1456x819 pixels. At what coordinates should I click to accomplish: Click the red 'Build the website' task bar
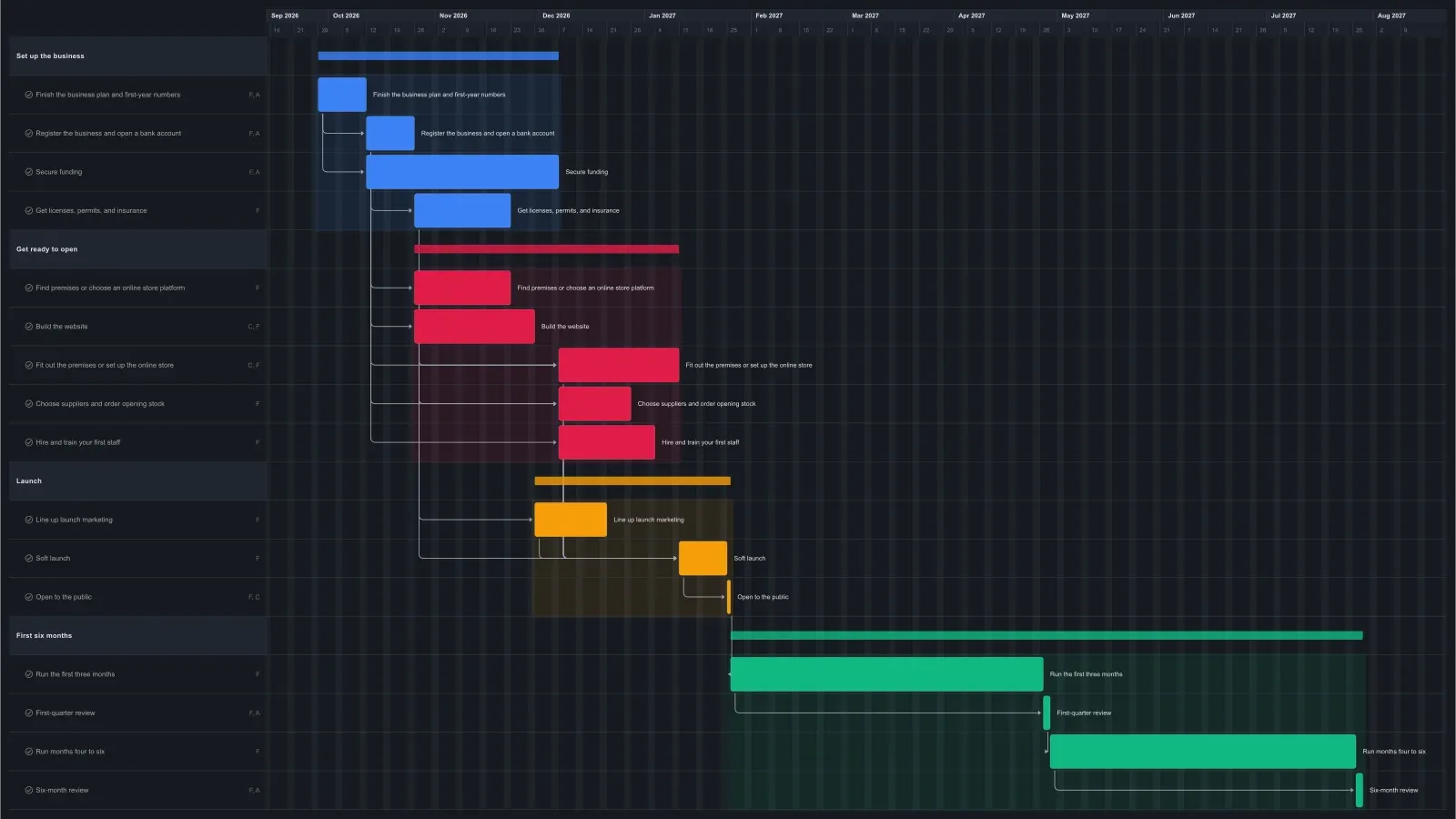(474, 327)
